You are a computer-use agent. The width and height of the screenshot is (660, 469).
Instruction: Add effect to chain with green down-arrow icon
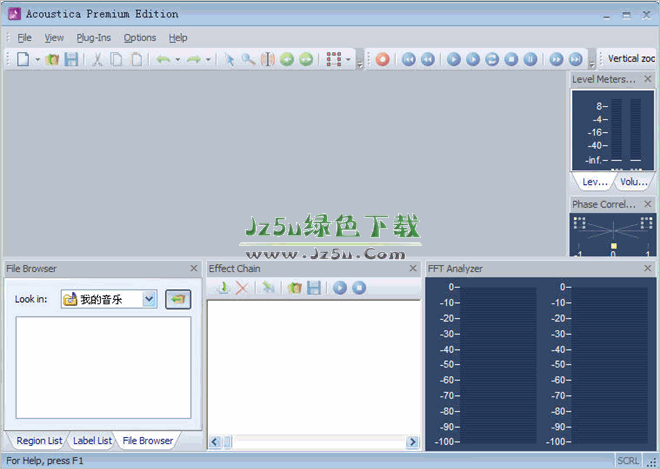tap(224, 288)
